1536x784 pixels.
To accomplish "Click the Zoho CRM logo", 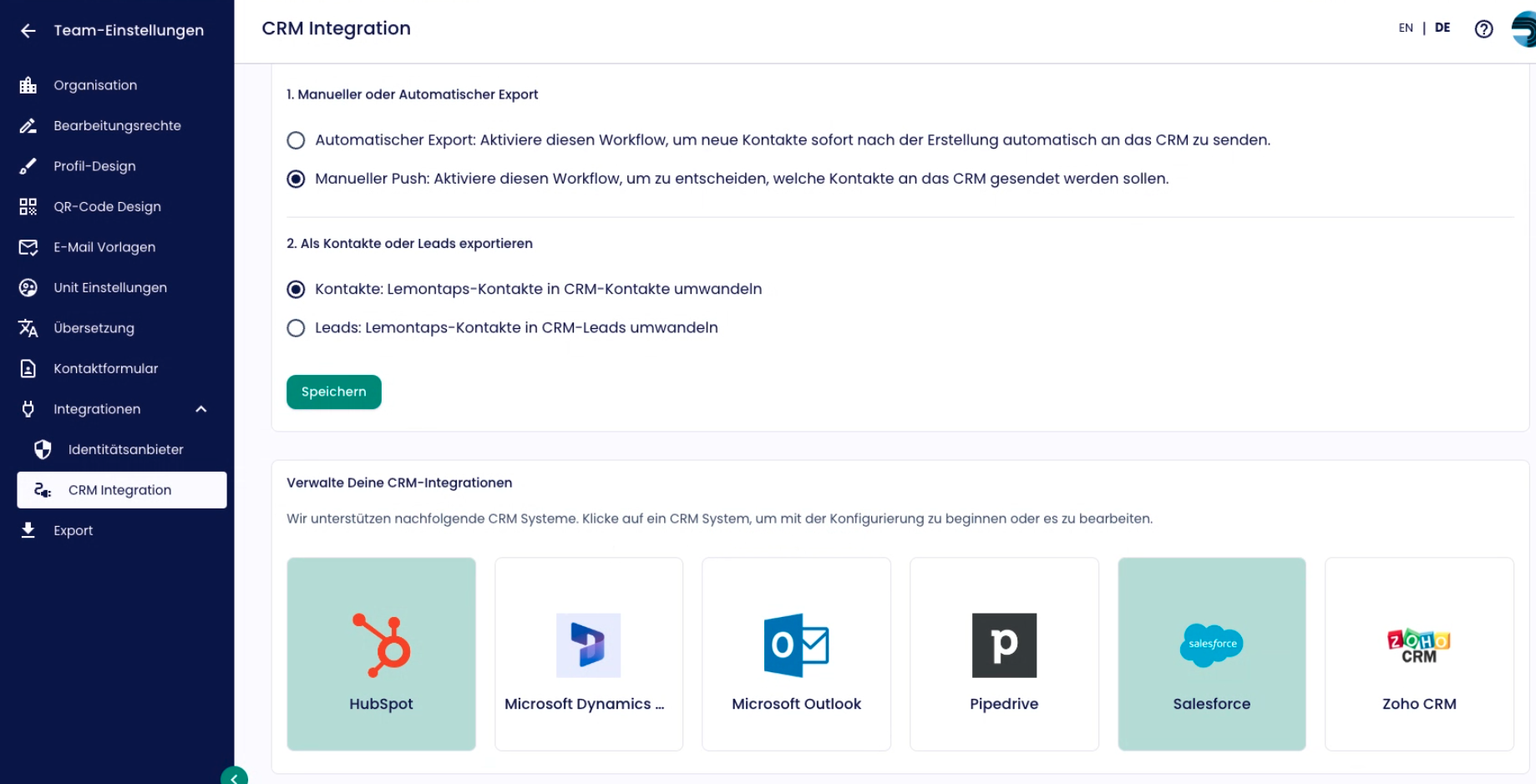I will [1419, 646].
